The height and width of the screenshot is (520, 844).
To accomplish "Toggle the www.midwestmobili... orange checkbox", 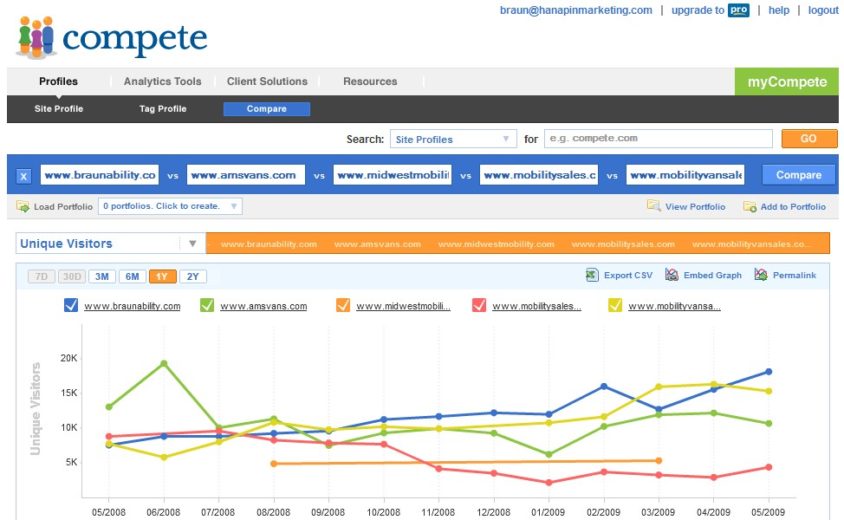I will coord(343,305).
